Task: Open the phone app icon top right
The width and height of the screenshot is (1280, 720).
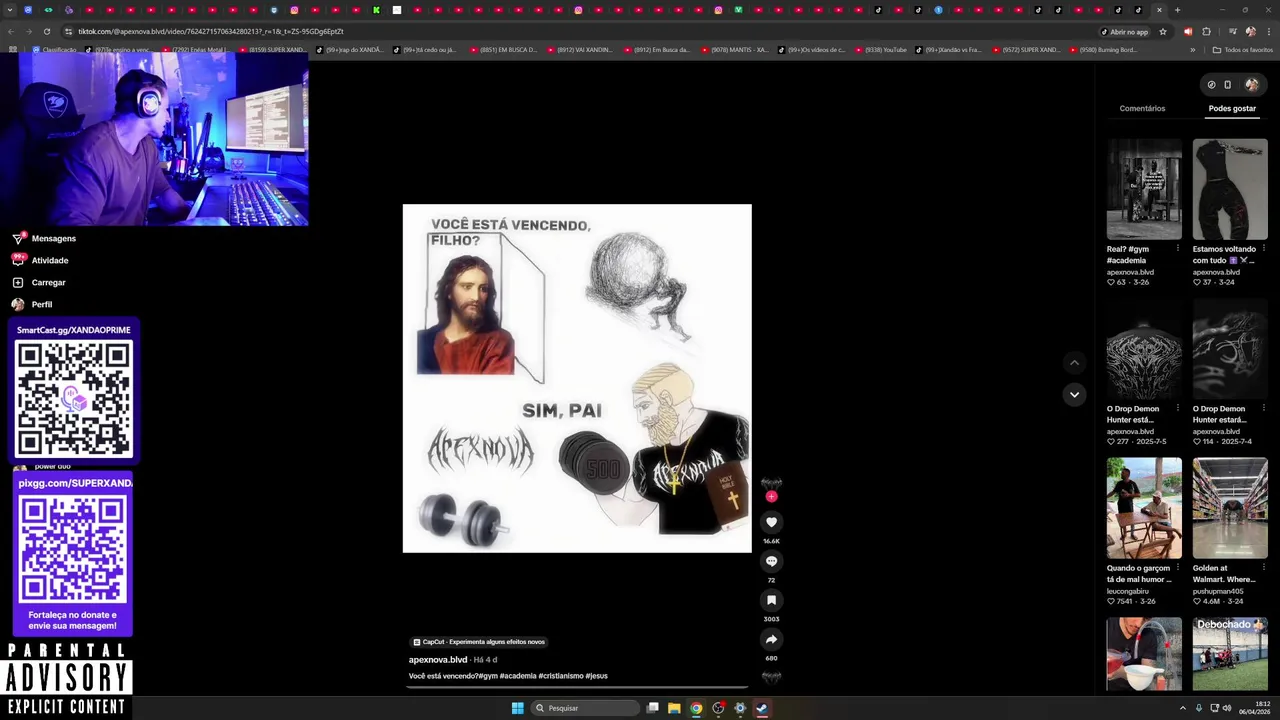Action: [1228, 85]
